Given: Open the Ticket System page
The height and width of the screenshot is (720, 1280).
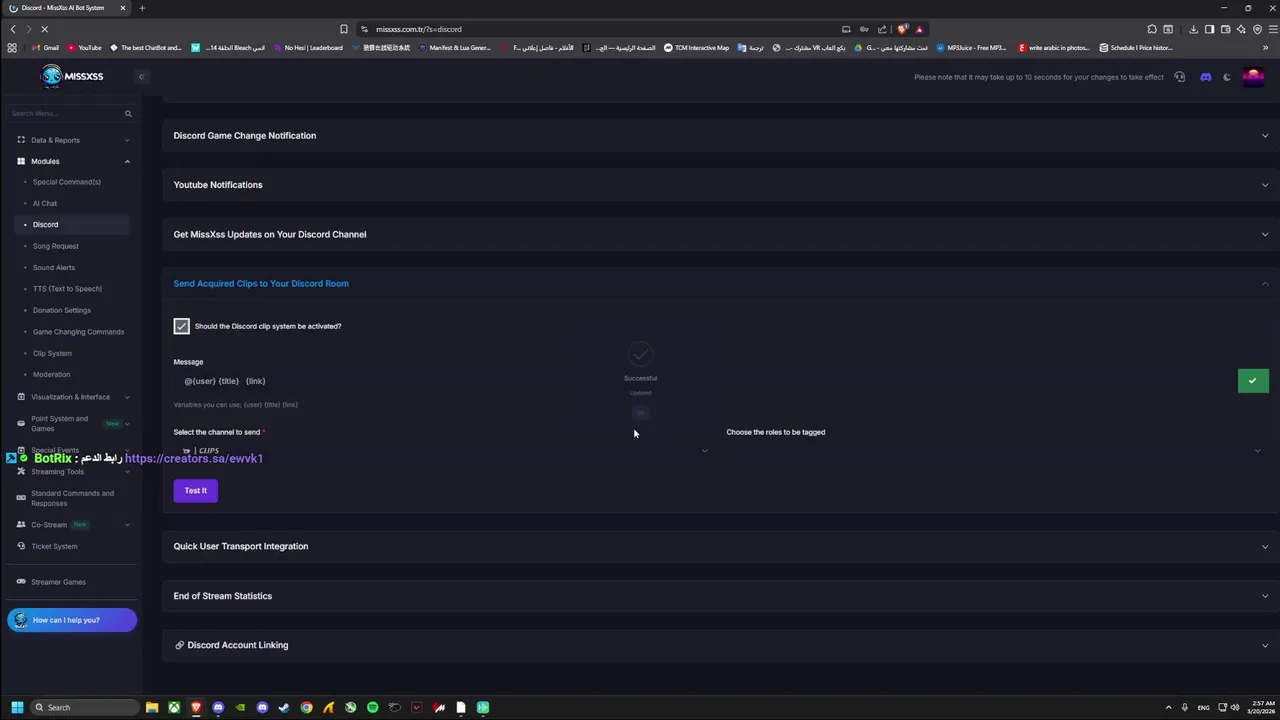Looking at the screenshot, I should click(54, 546).
